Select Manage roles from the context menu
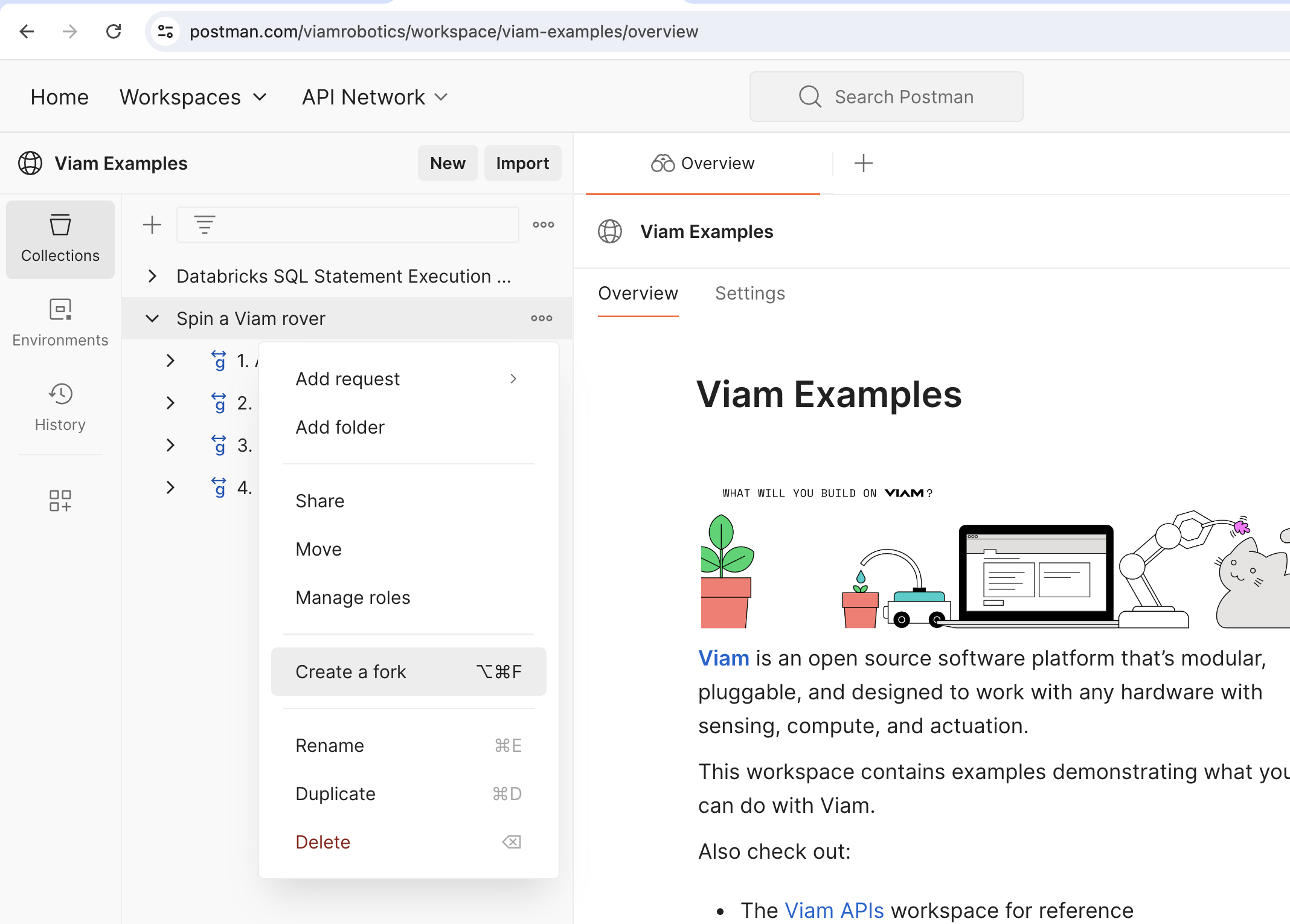 pos(409,597)
